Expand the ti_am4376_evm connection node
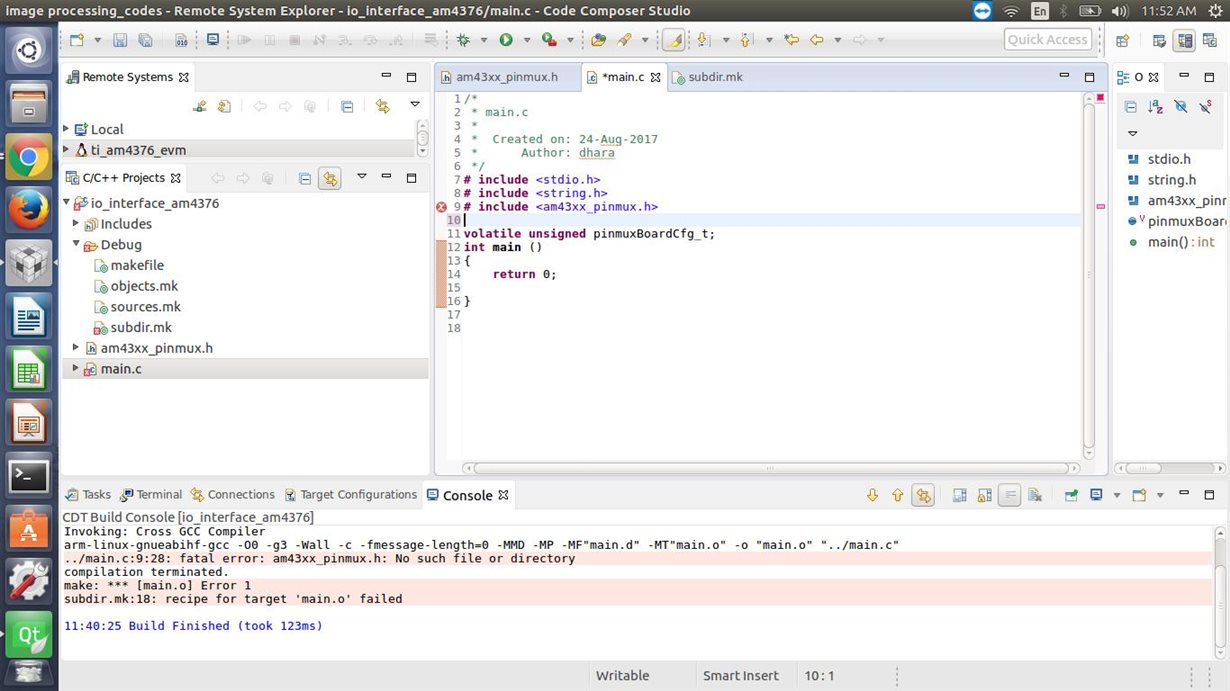 (66, 150)
